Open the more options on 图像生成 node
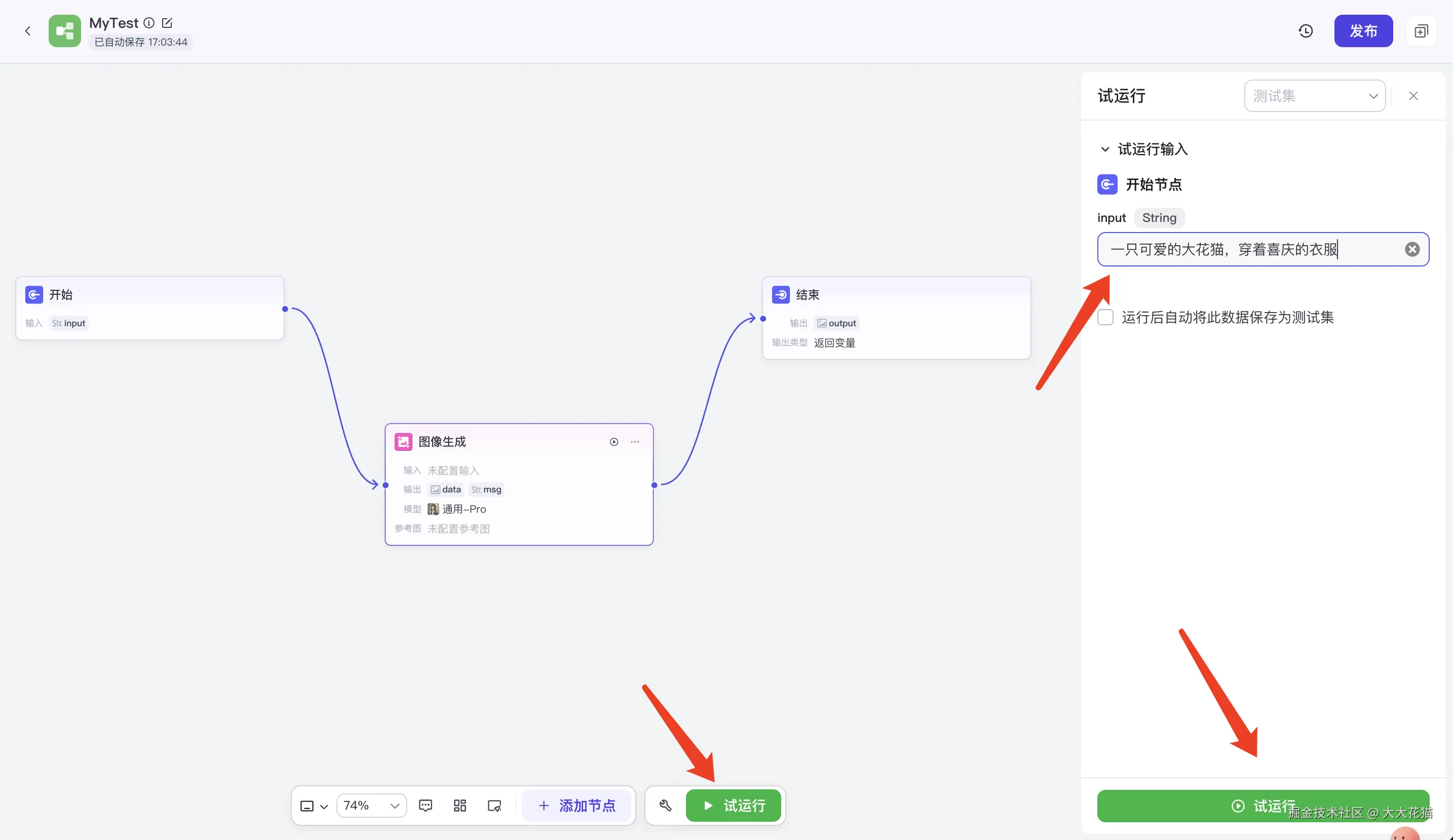The width and height of the screenshot is (1453, 840). click(635, 442)
